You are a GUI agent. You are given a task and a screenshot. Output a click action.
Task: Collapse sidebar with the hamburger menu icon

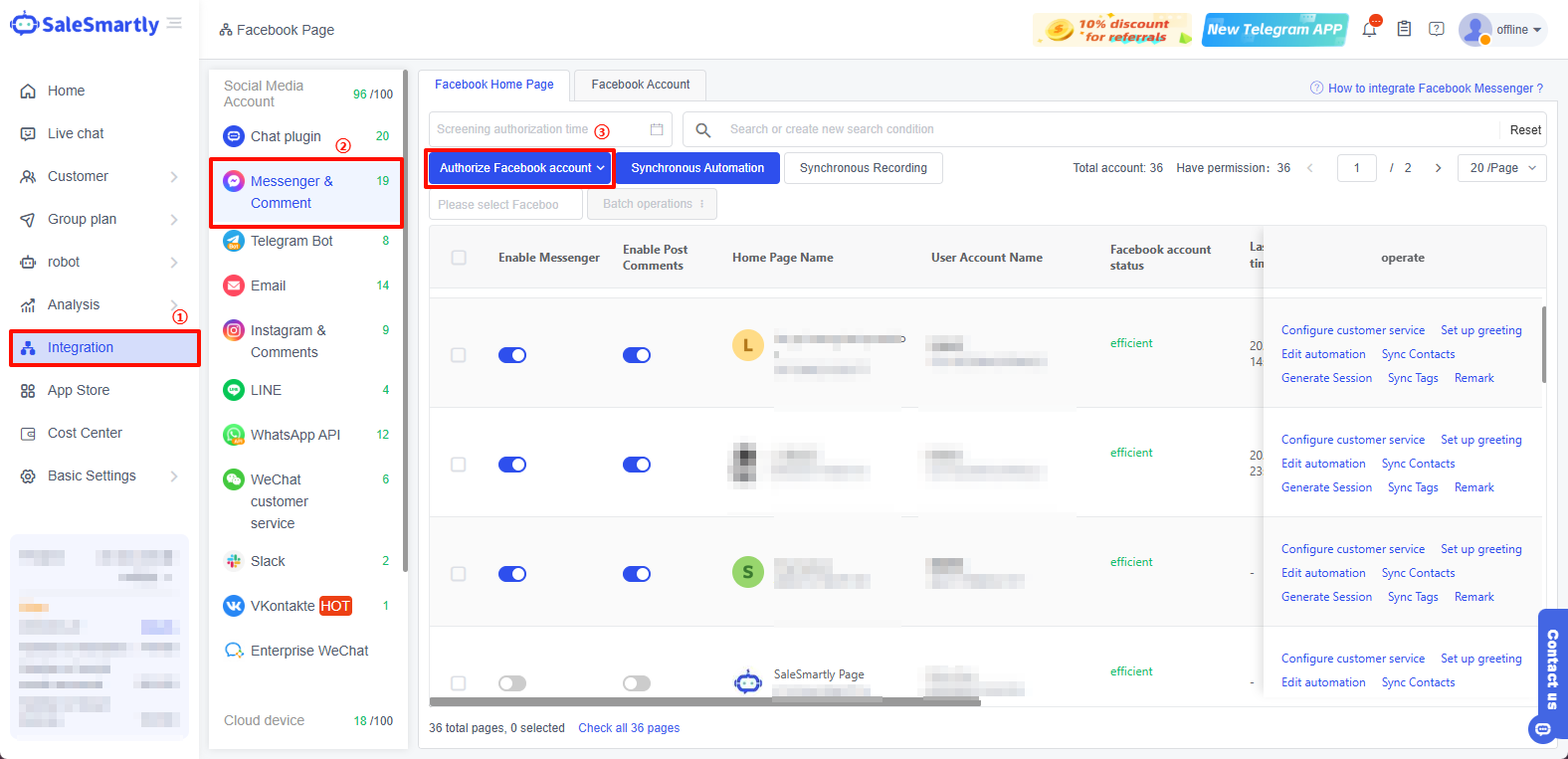point(175,23)
